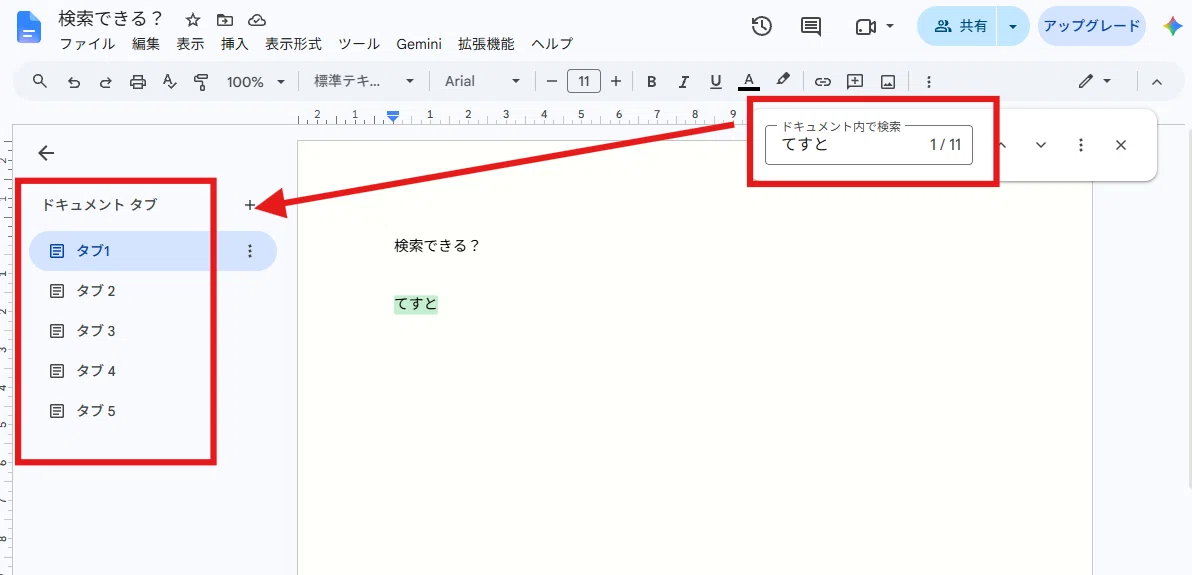Activate the paint format tool

(x=201, y=81)
